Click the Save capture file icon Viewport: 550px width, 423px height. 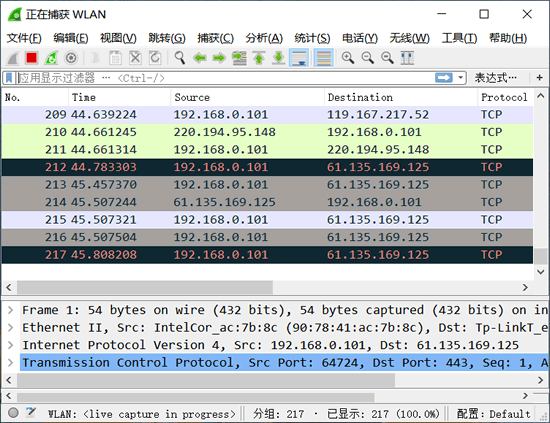[115, 58]
